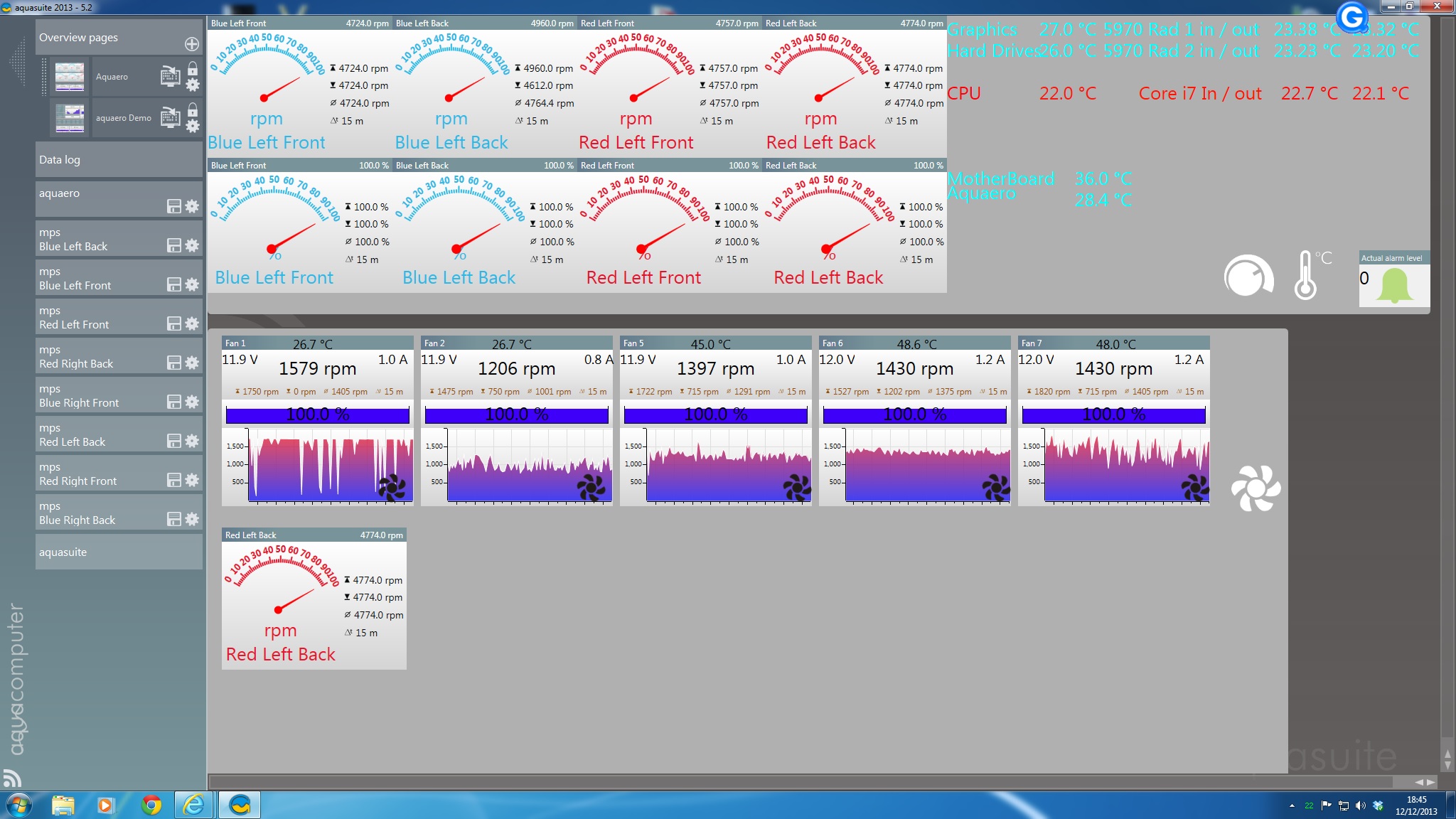Viewport: 1456px width, 819px height.
Task: Open gear settings for mps Red Right Front
Action: point(192,480)
